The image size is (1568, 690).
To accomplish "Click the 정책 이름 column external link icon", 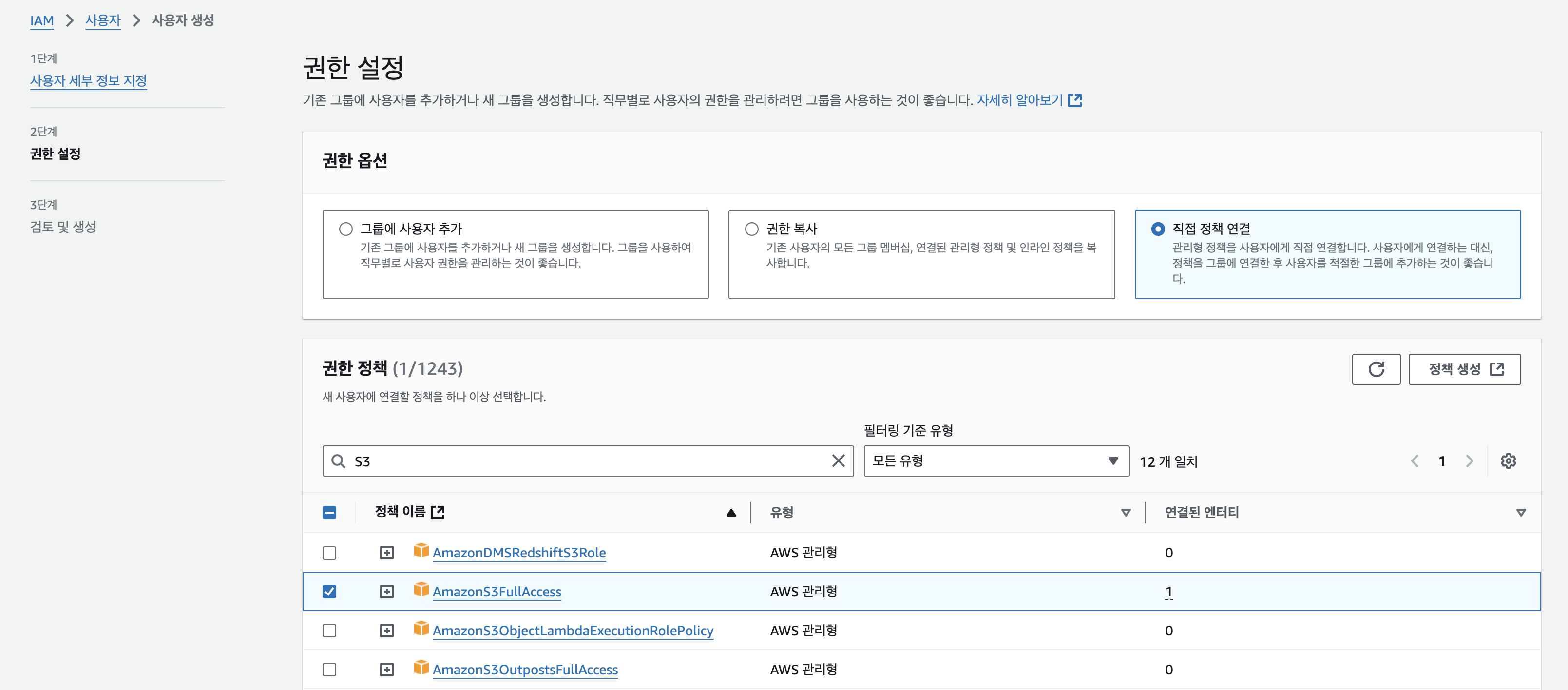I will pyautogui.click(x=438, y=512).
